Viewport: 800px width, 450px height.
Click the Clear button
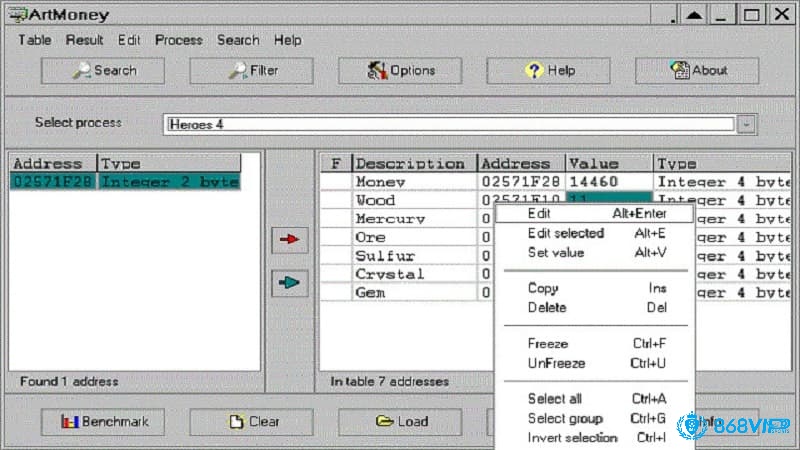click(251, 422)
